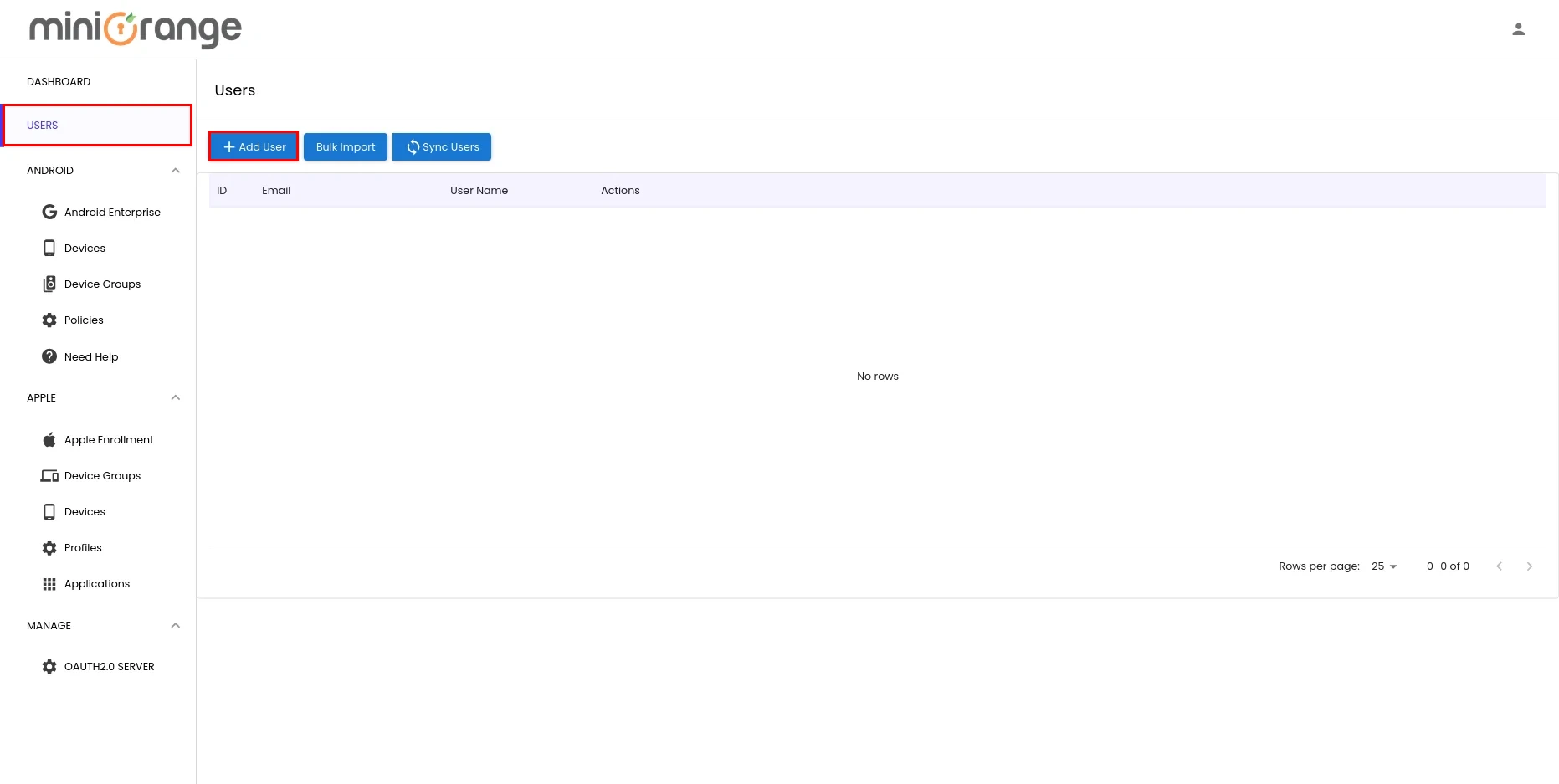The height and width of the screenshot is (784, 1559).
Task: Open the user account menu
Action: coord(1518,28)
